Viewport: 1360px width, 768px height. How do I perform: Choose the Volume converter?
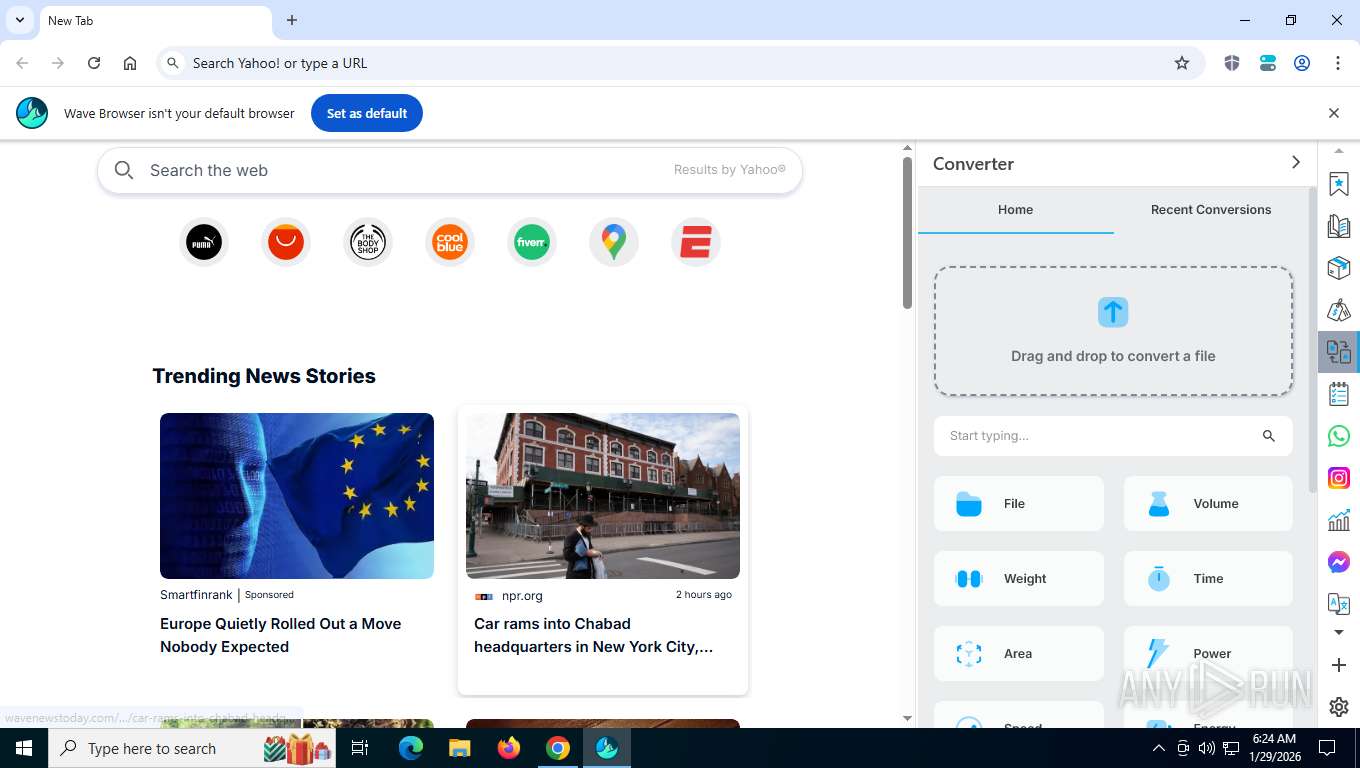click(1208, 504)
